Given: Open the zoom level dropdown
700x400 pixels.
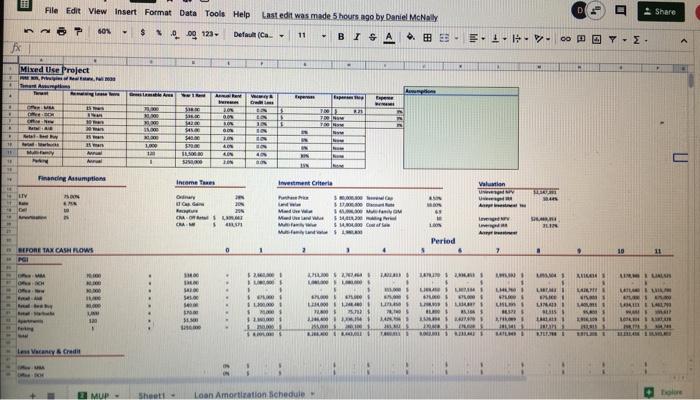Looking at the screenshot, I should coord(112,32).
